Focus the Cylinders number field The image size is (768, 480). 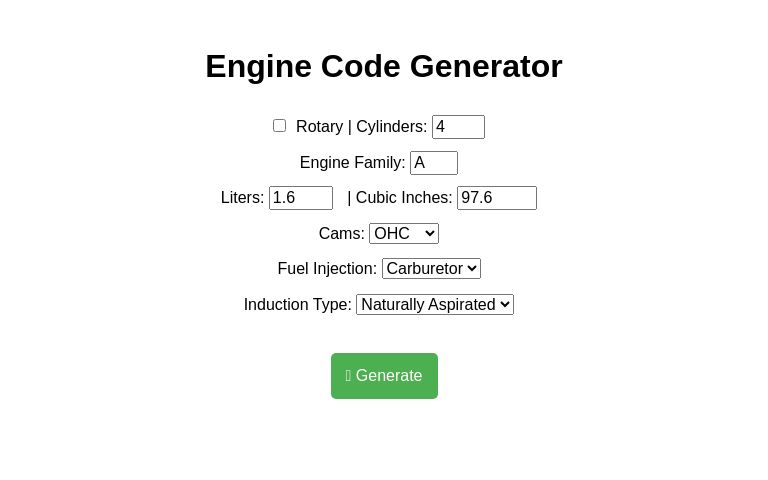pyautogui.click(x=458, y=127)
